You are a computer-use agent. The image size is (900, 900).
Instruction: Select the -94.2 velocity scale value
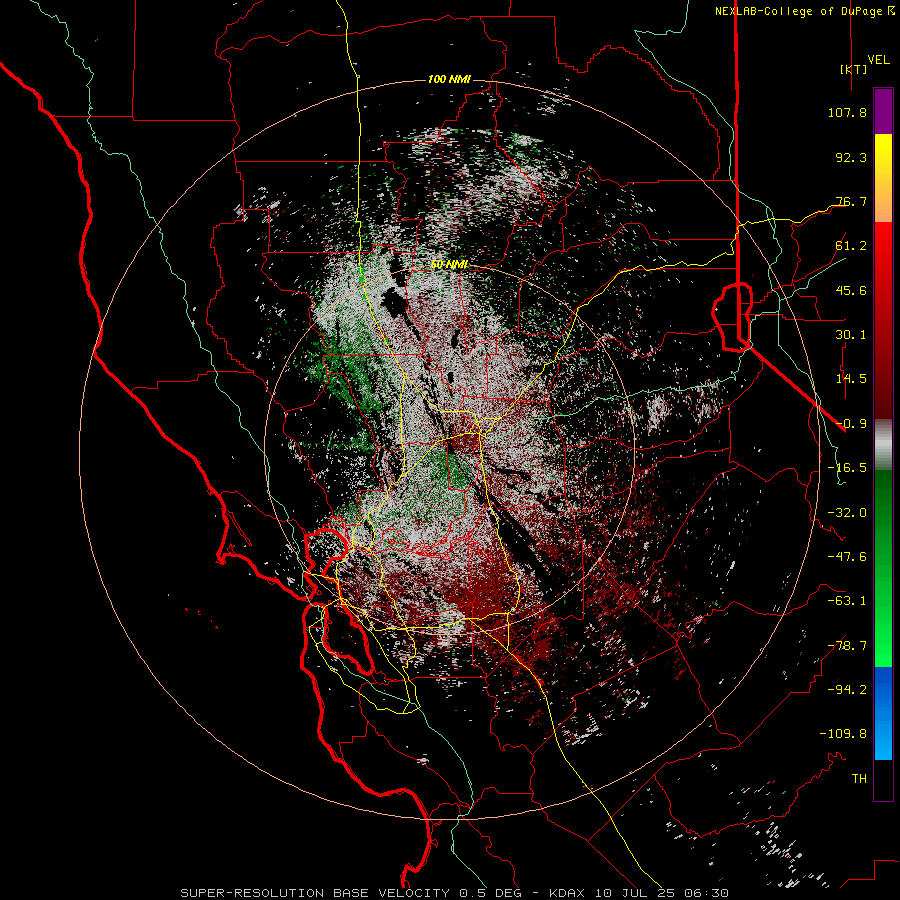[847, 690]
